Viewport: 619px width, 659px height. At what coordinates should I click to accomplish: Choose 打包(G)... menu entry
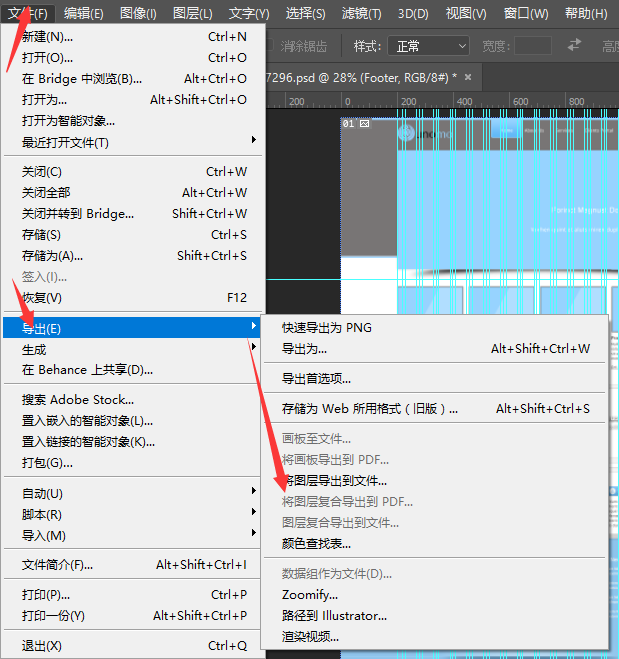(x=132, y=463)
